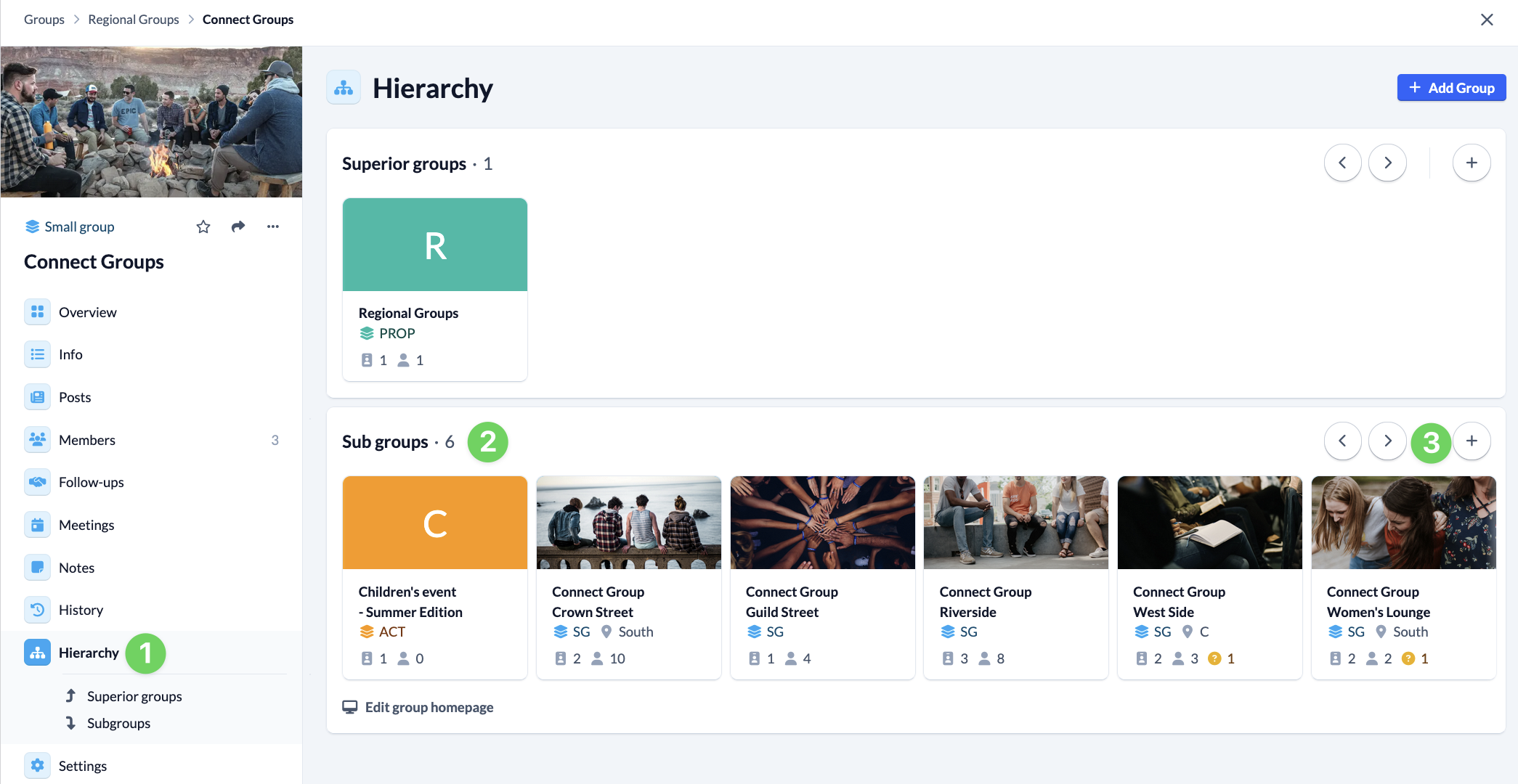
Task: Jump to Superior groups sub-item
Action: click(134, 696)
